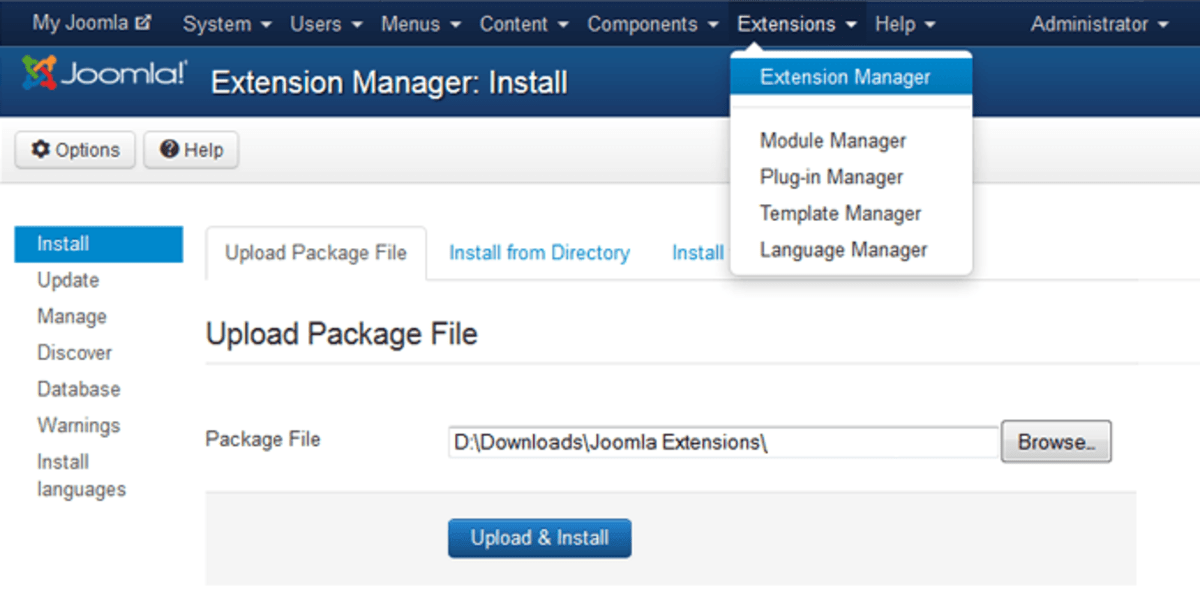
Task: Click the Package File path field
Action: (724, 442)
